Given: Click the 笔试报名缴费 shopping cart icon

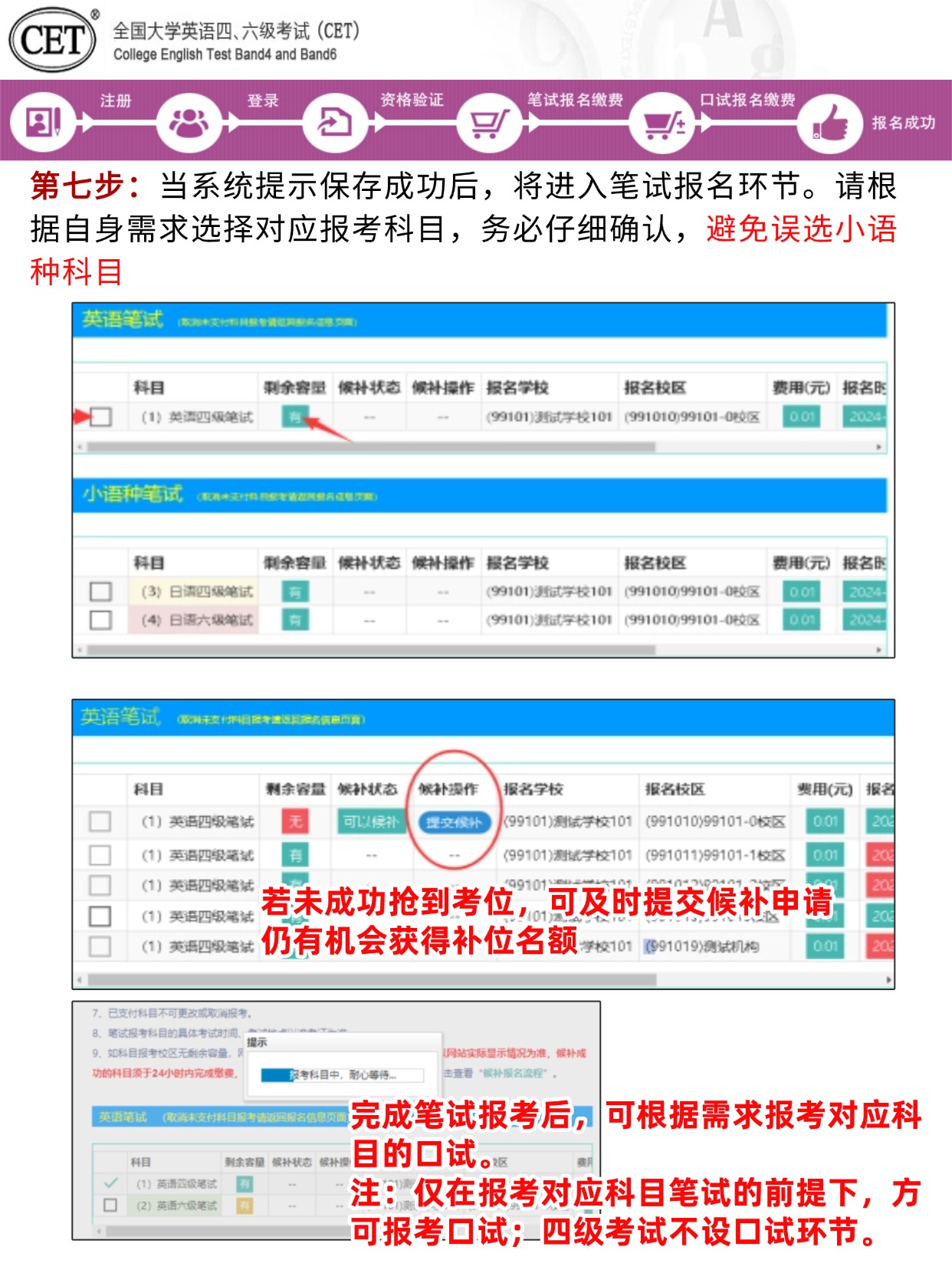Looking at the screenshot, I should point(489,122).
